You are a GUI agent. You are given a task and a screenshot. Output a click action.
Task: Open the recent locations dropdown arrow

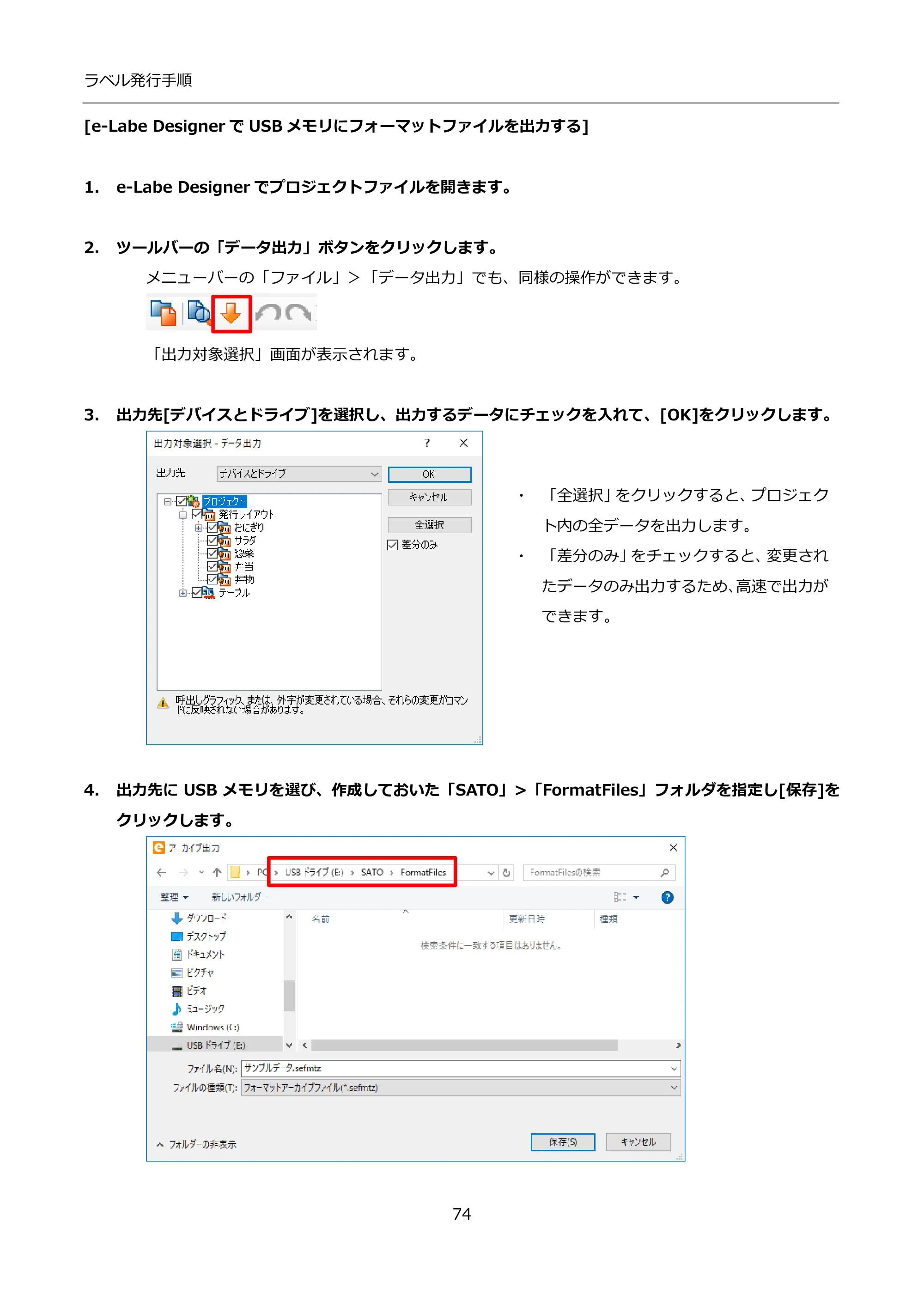pyautogui.click(x=201, y=872)
